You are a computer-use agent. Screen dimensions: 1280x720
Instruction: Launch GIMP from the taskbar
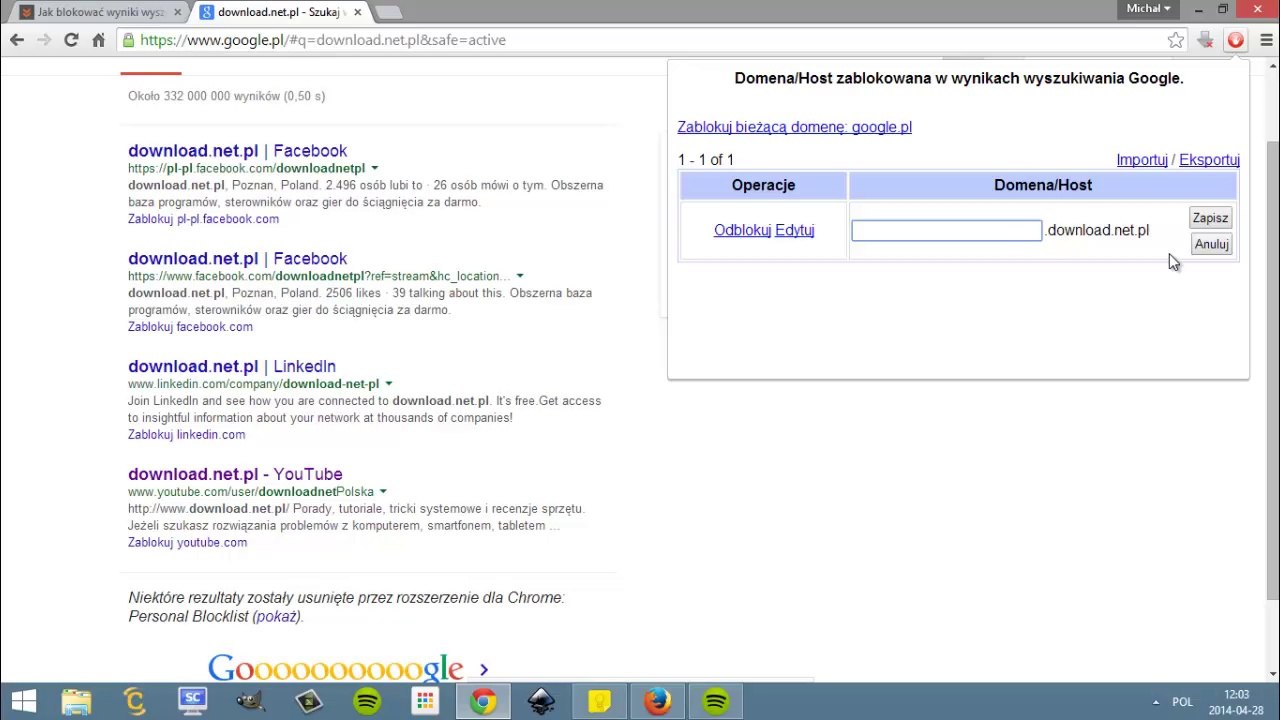(x=250, y=701)
